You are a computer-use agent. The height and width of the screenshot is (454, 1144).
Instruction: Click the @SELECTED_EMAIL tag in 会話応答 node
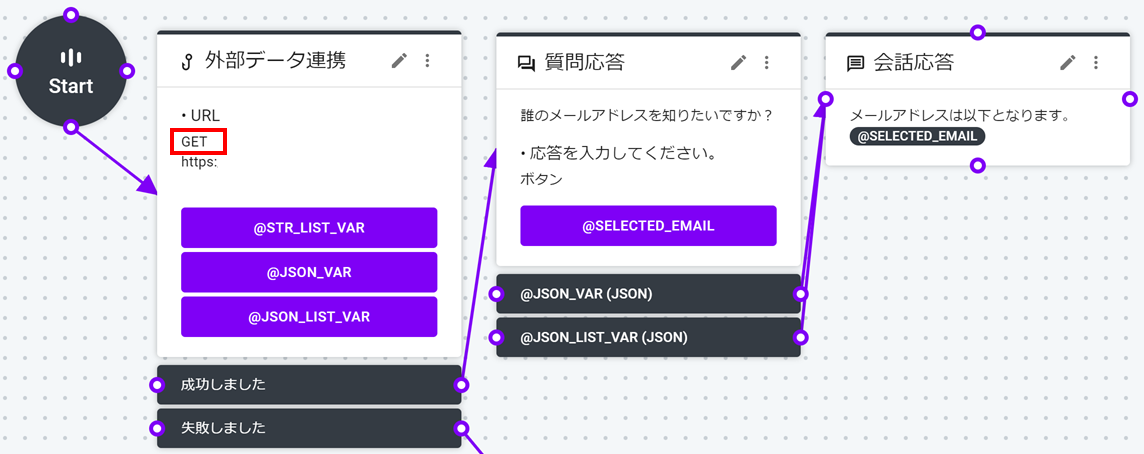click(917, 136)
